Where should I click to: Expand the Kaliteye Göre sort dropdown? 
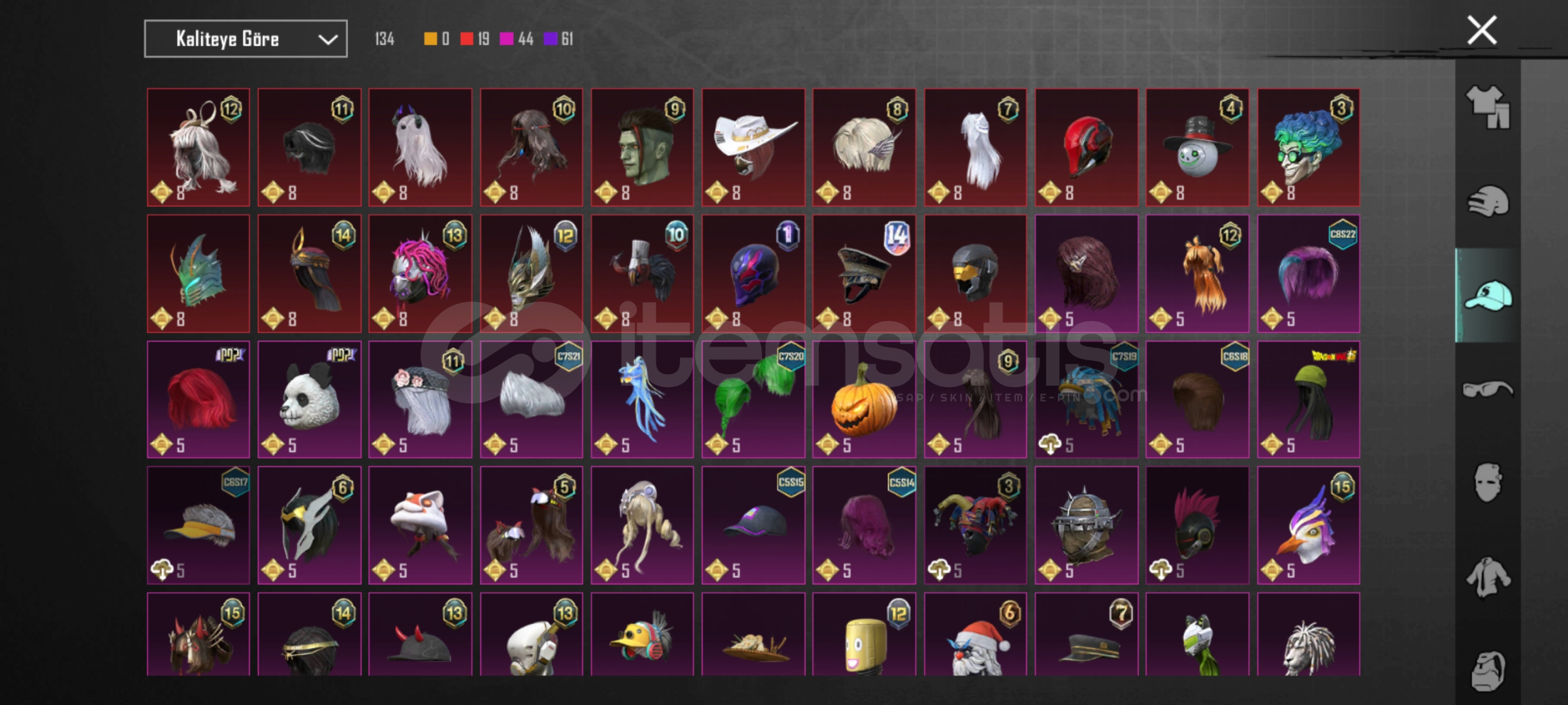click(246, 39)
